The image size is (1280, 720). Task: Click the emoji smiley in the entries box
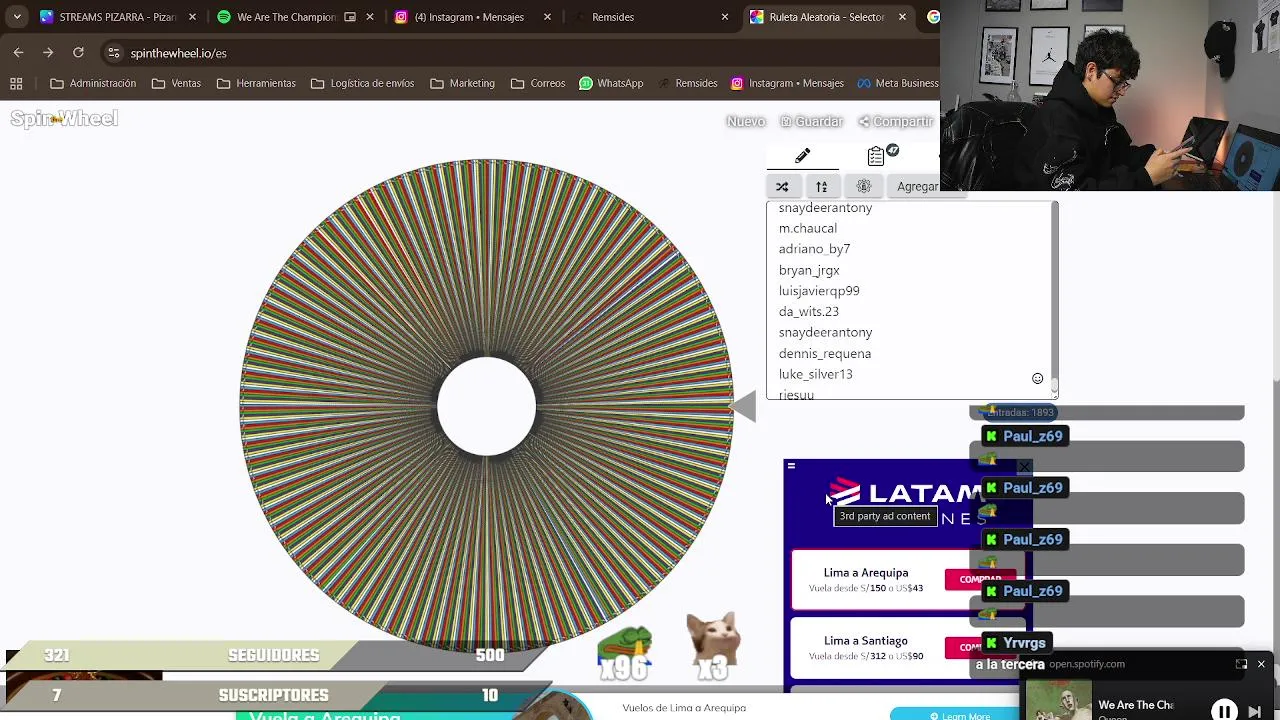pos(1037,379)
